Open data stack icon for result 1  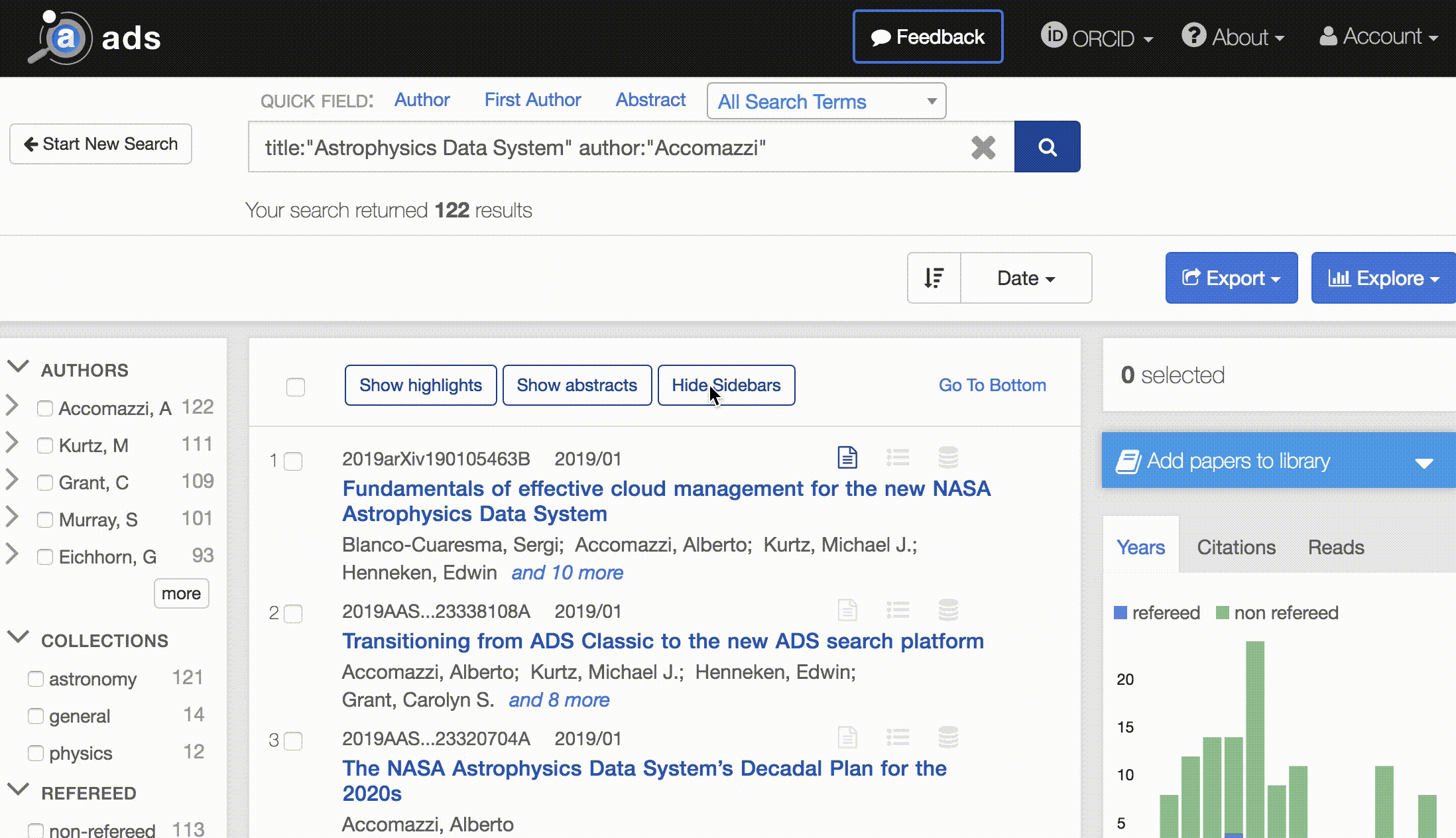point(948,457)
